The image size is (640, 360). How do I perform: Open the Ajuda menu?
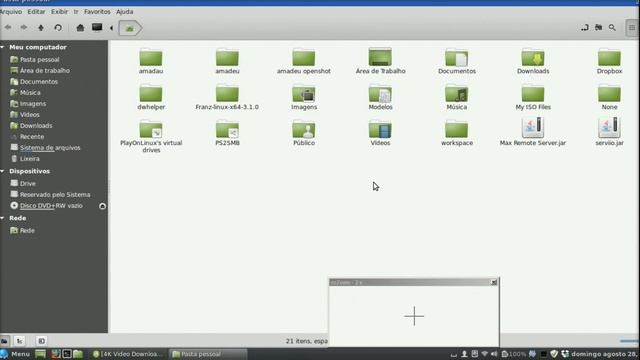[x=124, y=12]
